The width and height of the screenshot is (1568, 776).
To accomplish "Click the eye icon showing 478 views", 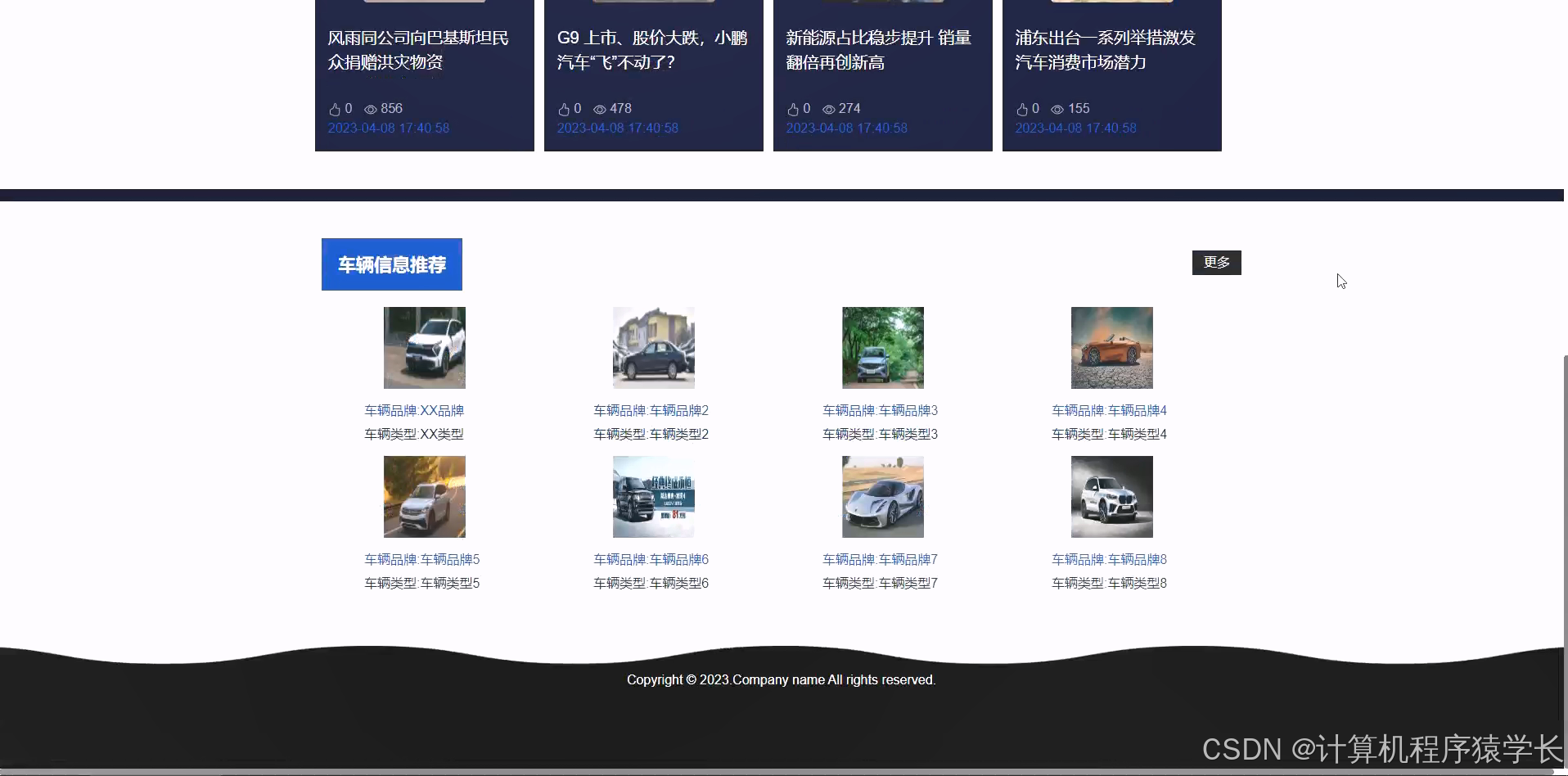I will tap(600, 108).
